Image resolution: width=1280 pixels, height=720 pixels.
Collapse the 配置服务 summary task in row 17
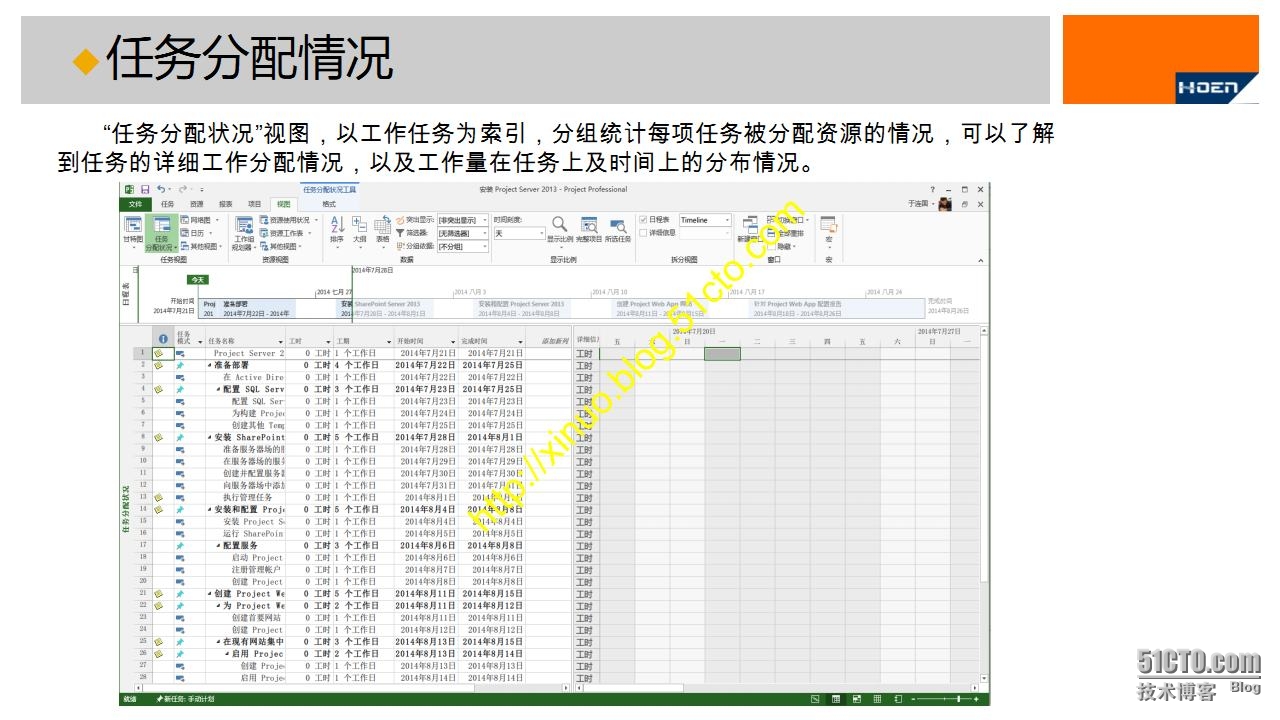[x=218, y=545]
